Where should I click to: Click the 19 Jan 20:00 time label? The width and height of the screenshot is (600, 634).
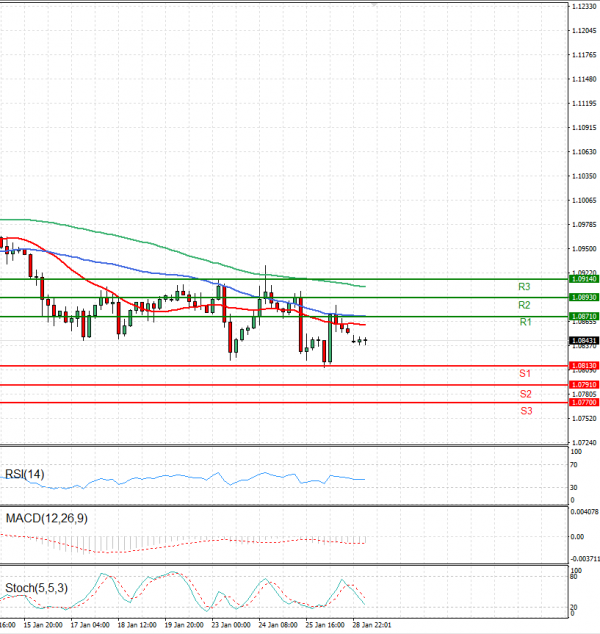point(184,625)
